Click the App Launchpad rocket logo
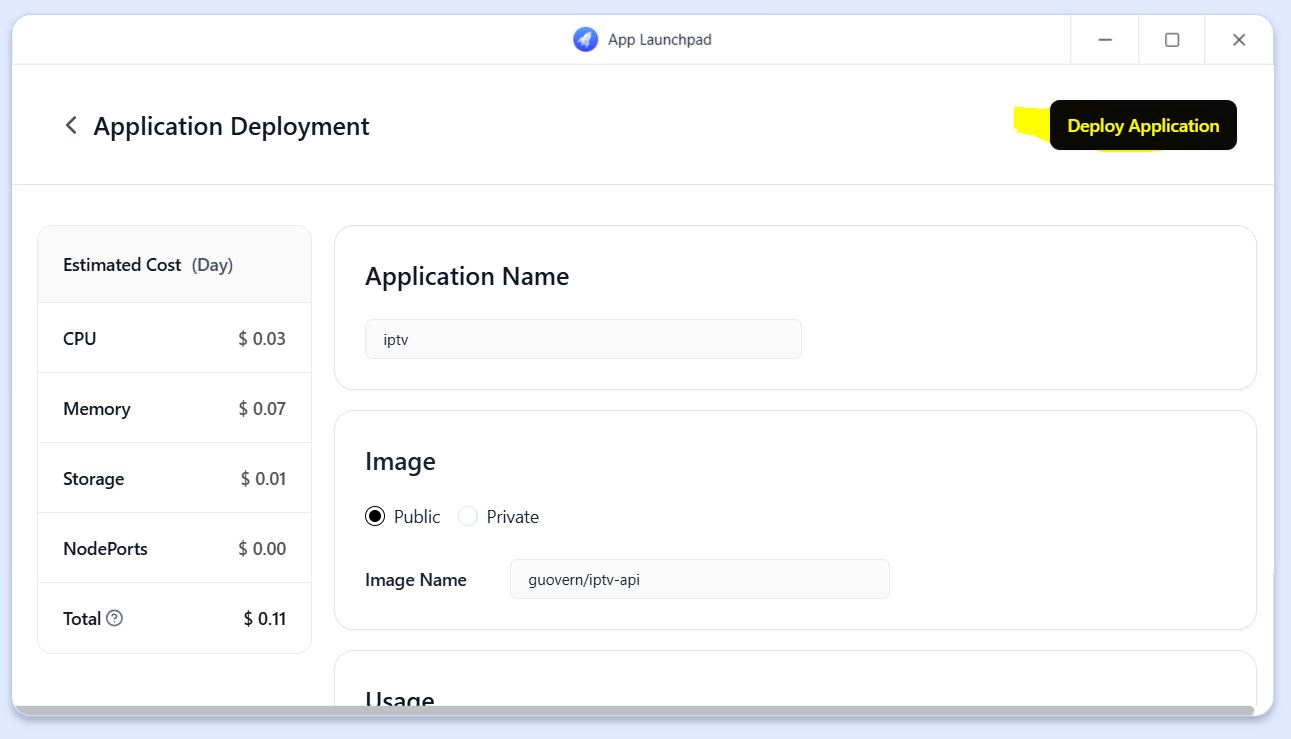1291x739 pixels. coord(585,40)
